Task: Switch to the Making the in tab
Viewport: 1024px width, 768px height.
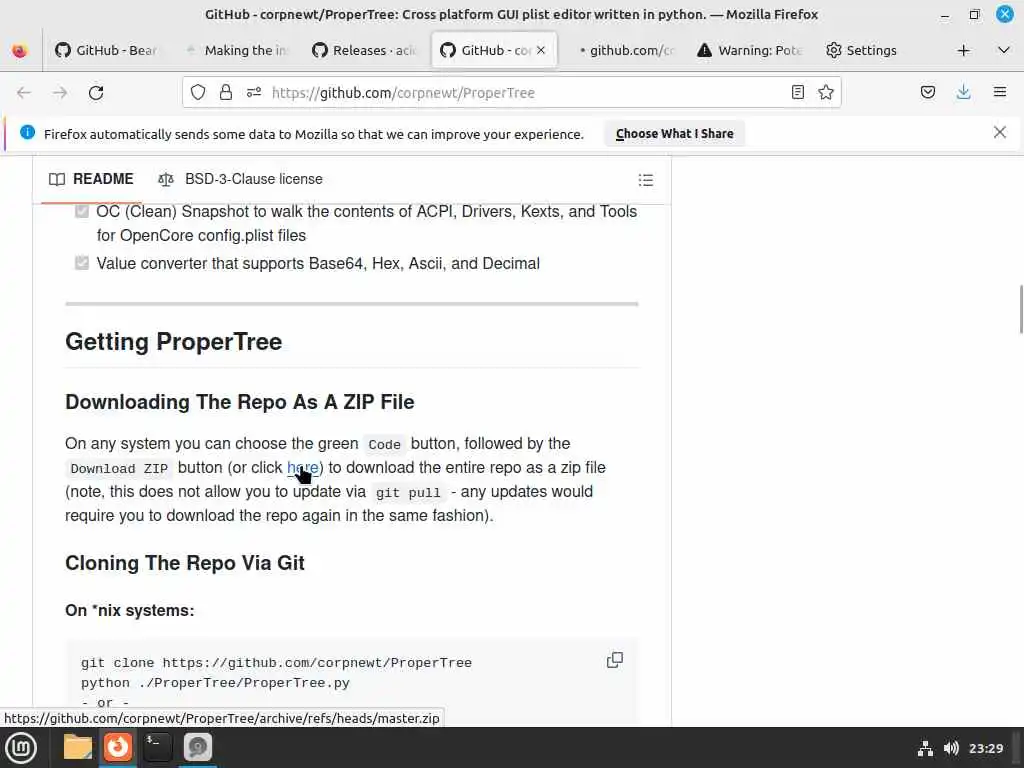Action: 236,50
